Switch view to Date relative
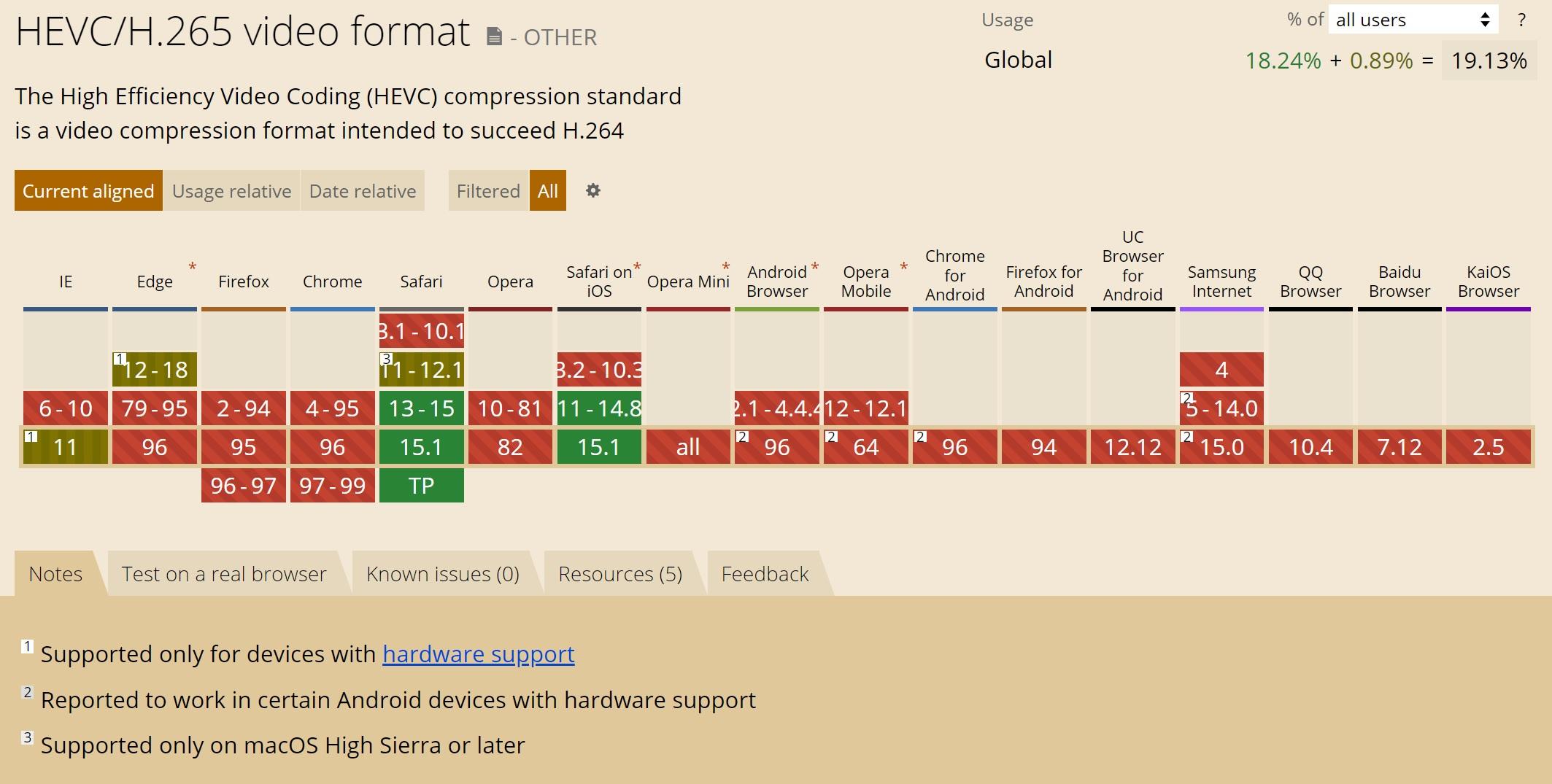 coord(363,191)
